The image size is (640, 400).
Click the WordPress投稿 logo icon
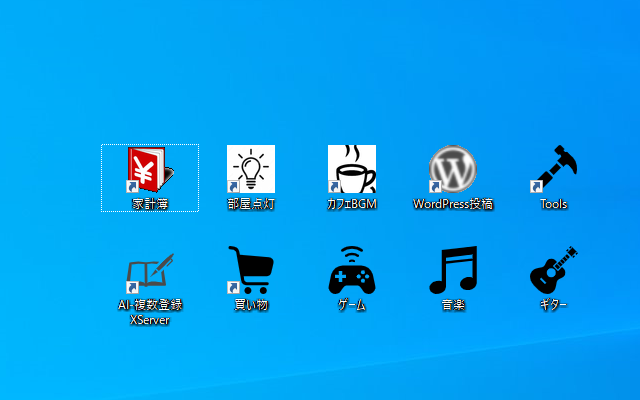click(x=453, y=169)
